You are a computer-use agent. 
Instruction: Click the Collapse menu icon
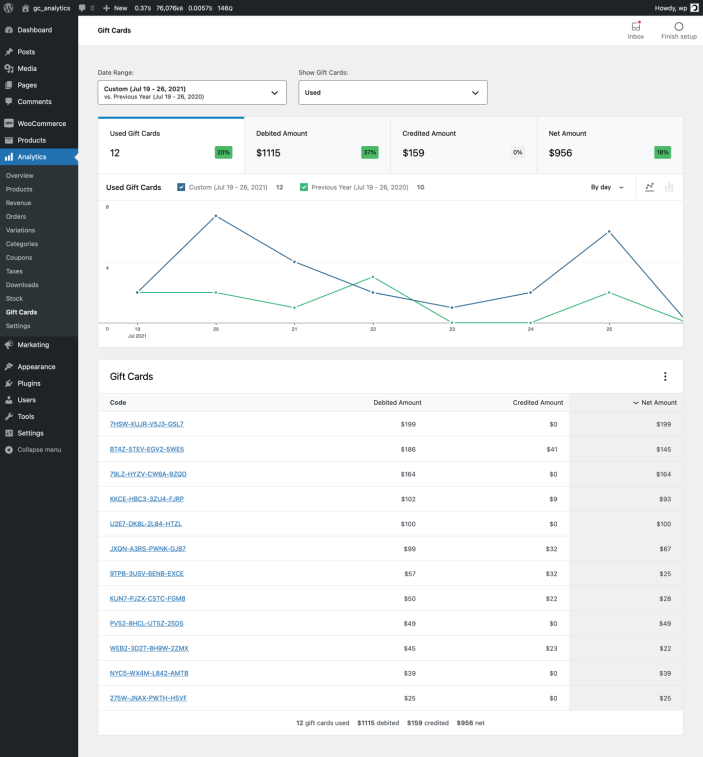(x=9, y=450)
